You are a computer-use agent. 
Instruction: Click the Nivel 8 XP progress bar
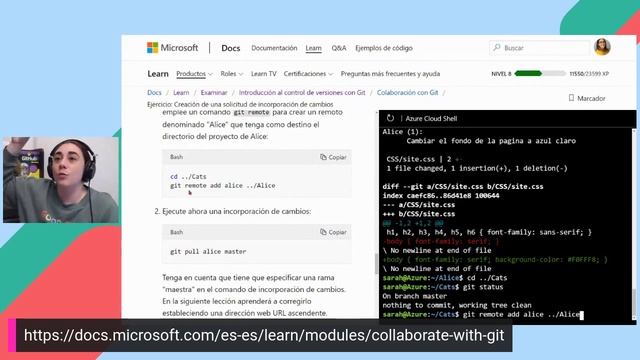click(540, 73)
